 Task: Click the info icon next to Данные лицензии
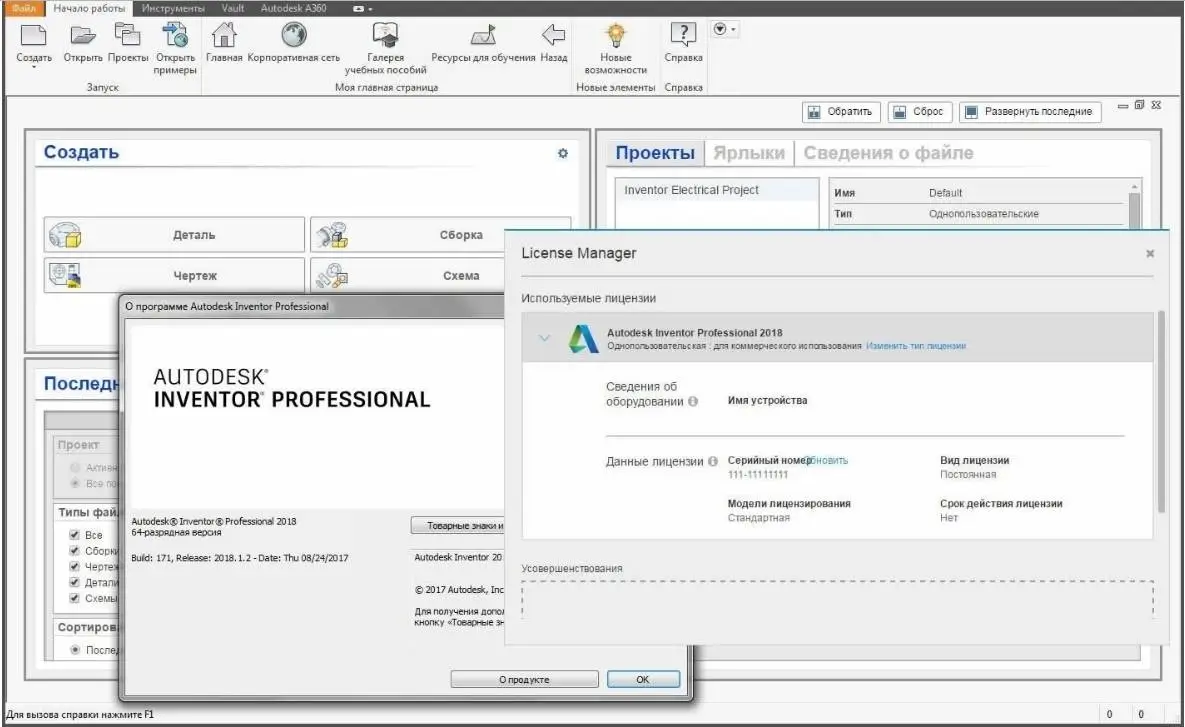713,461
